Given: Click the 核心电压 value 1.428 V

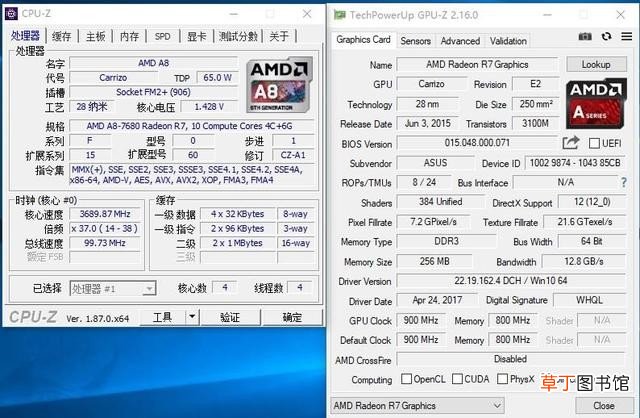Looking at the screenshot, I should (209, 107).
